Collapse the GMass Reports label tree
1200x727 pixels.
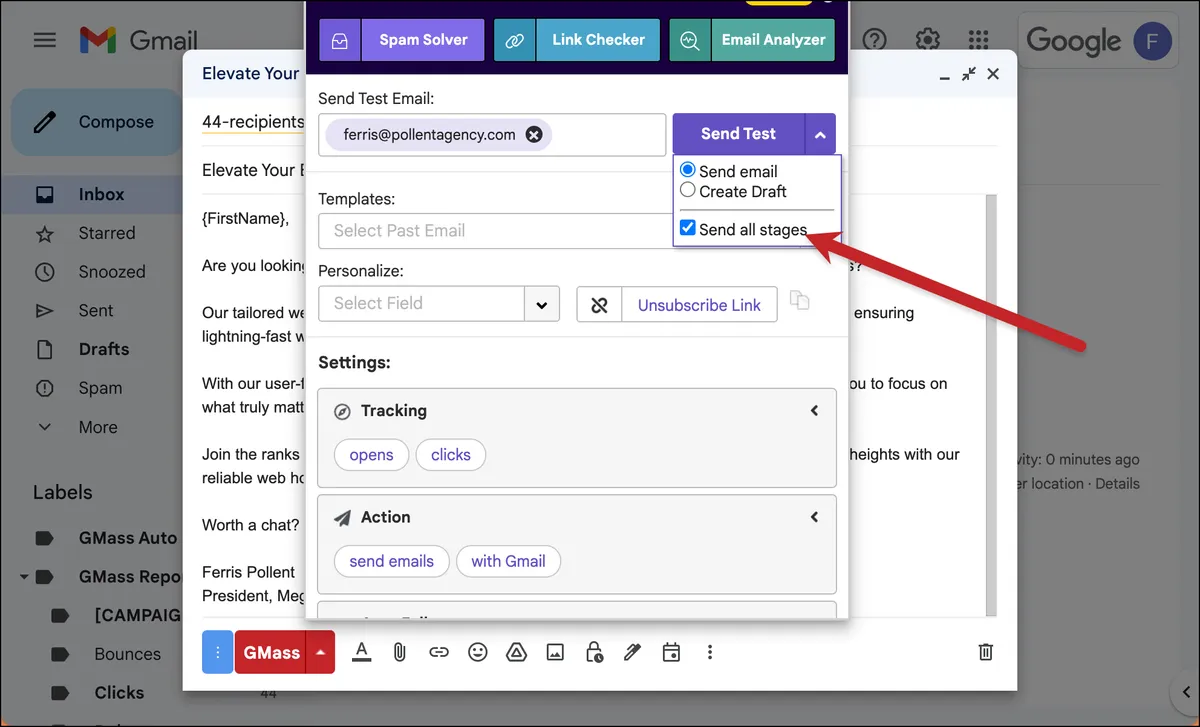[23, 577]
